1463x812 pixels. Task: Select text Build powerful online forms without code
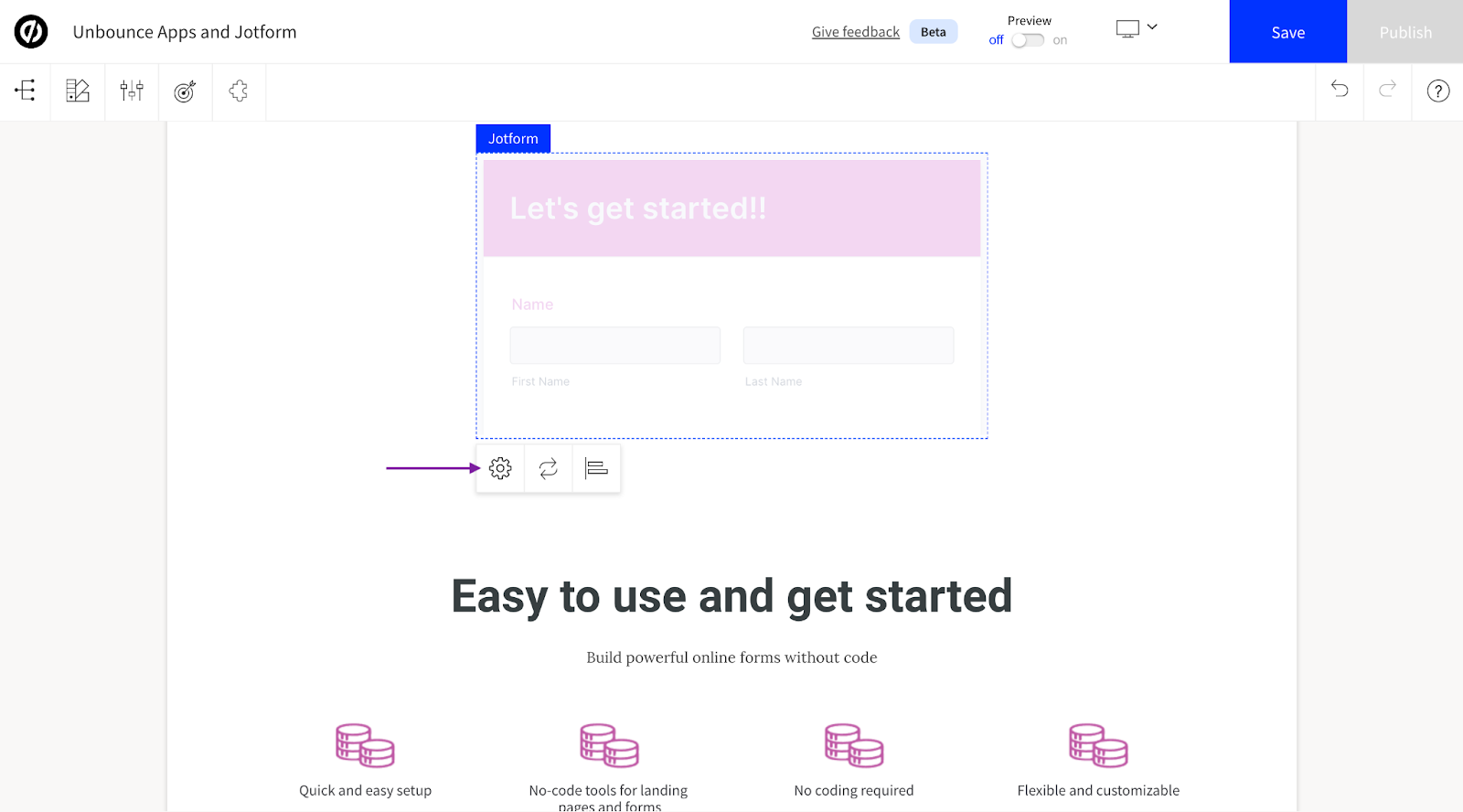[x=731, y=657]
